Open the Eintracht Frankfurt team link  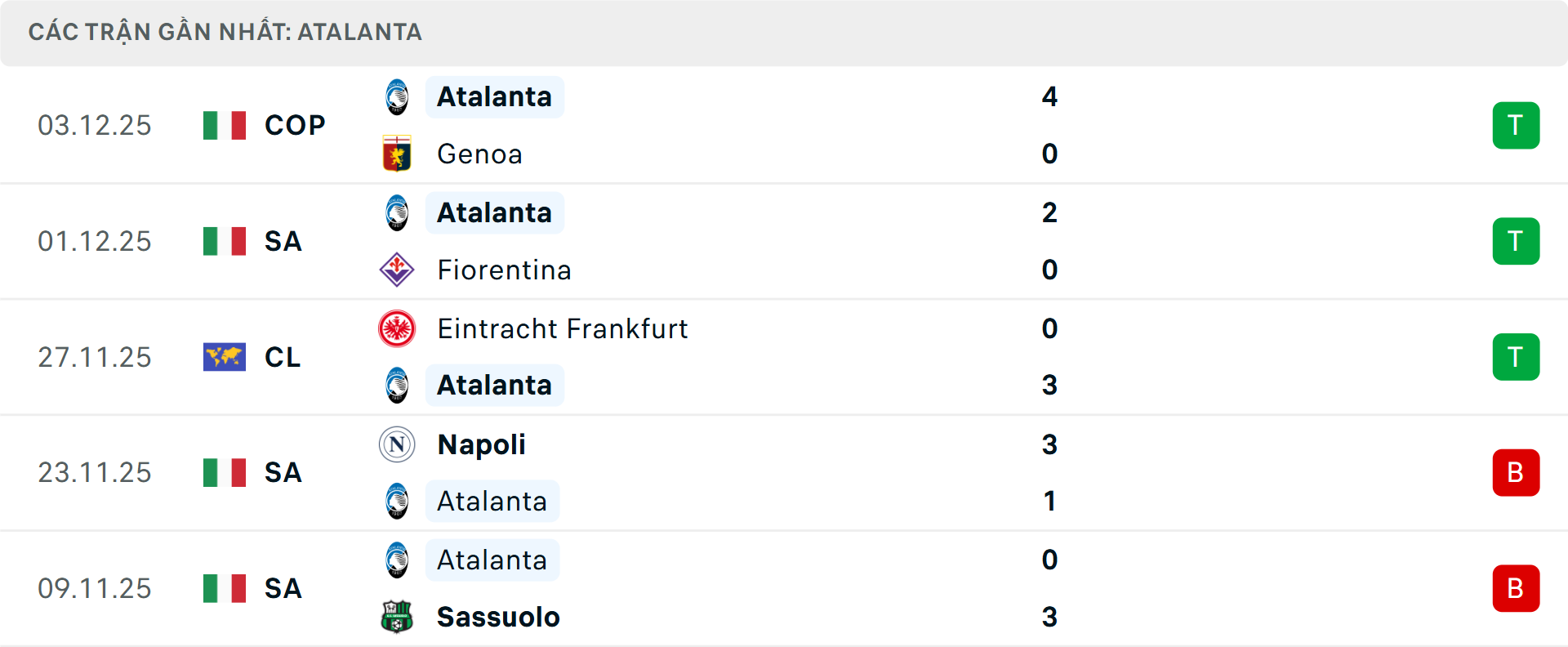[x=562, y=328]
